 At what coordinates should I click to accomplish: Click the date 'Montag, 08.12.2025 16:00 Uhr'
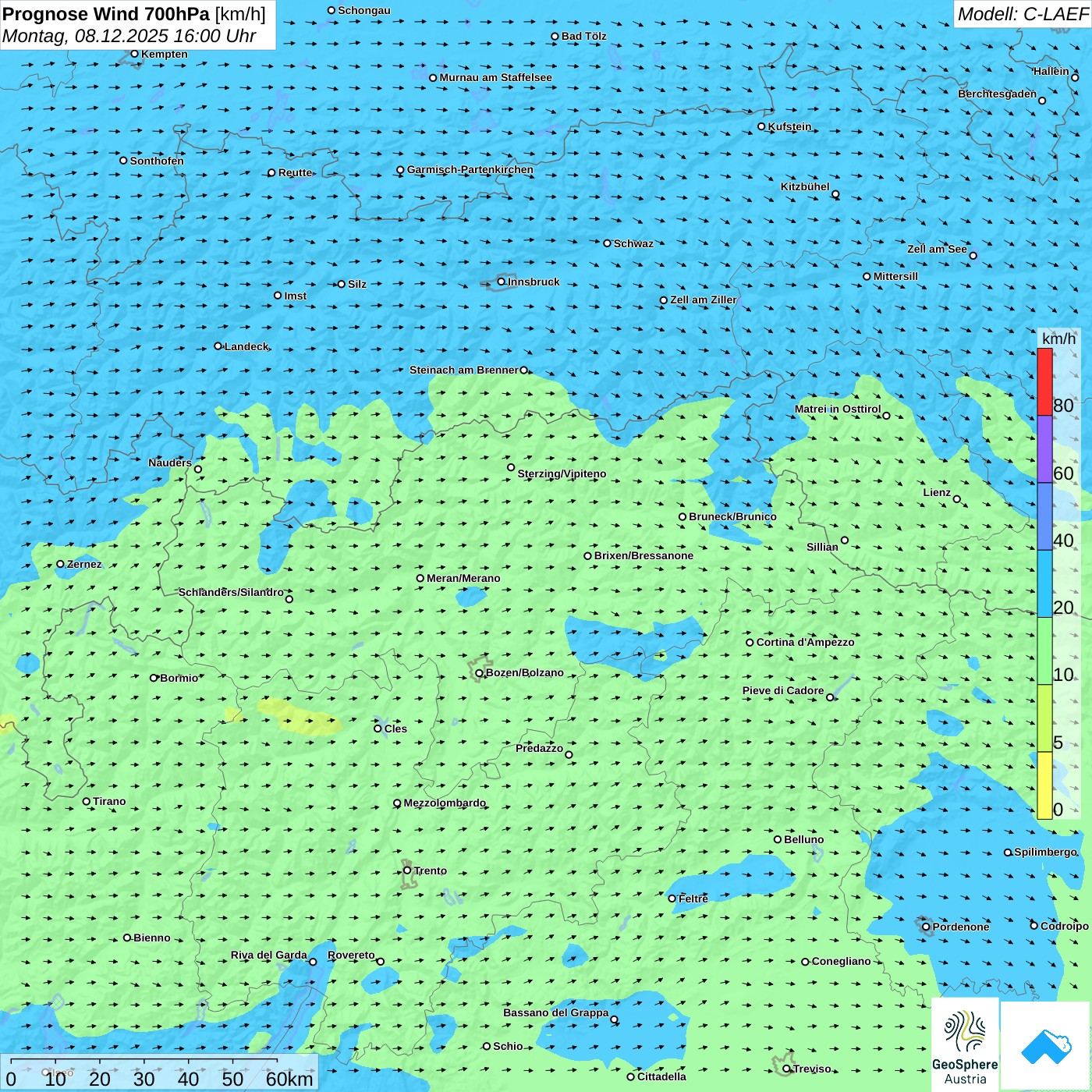coord(129,36)
